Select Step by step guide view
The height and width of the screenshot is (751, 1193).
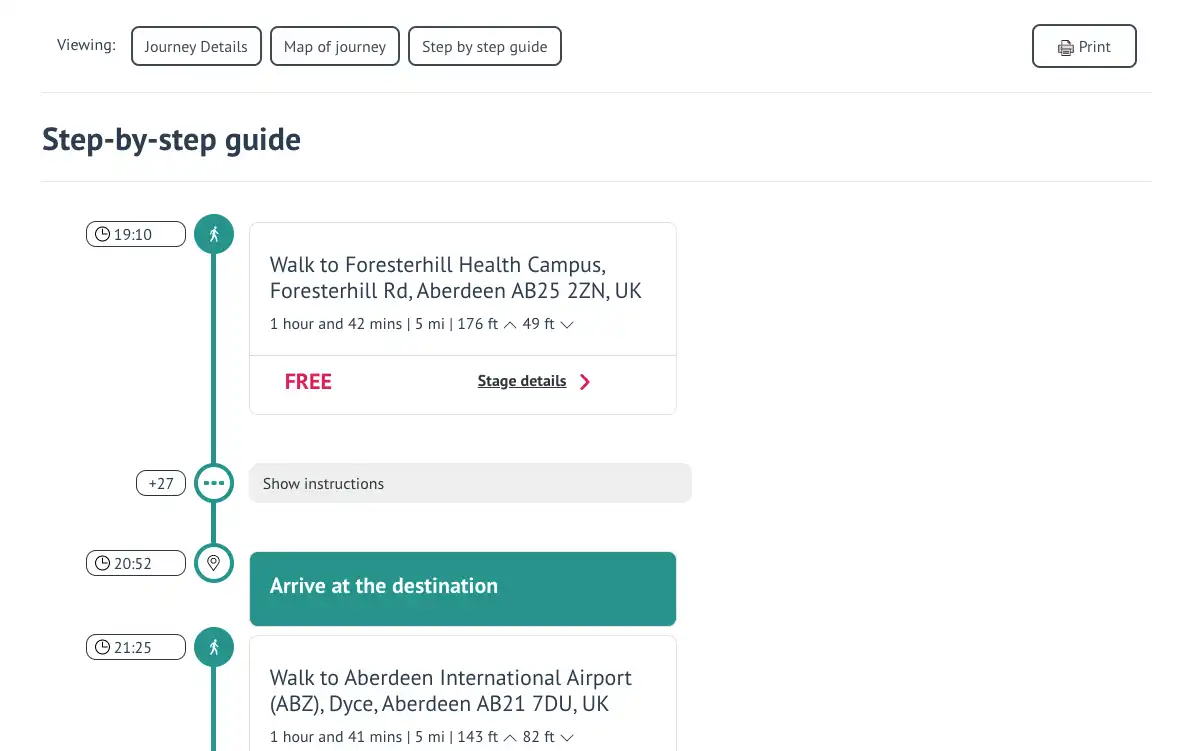click(x=485, y=46)
